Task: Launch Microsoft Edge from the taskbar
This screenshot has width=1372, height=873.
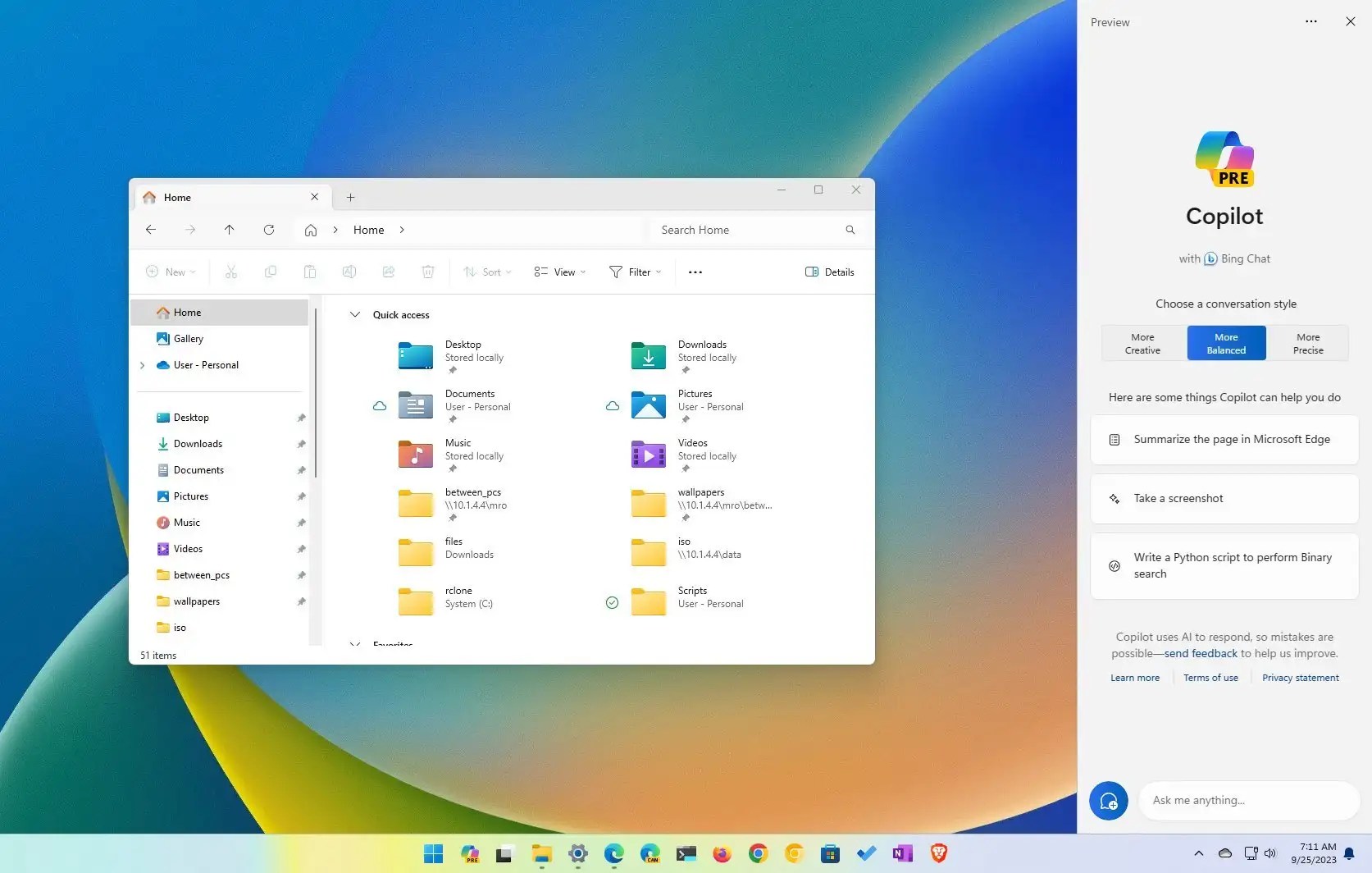Action: [614, 854]
